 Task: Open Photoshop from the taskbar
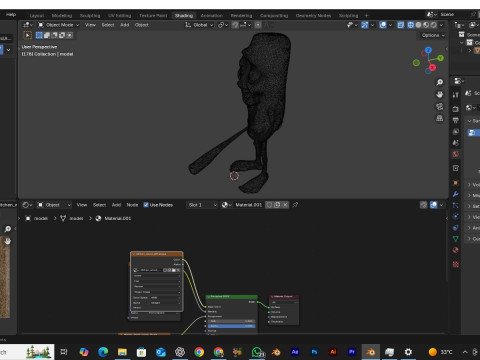click(314, 352)
